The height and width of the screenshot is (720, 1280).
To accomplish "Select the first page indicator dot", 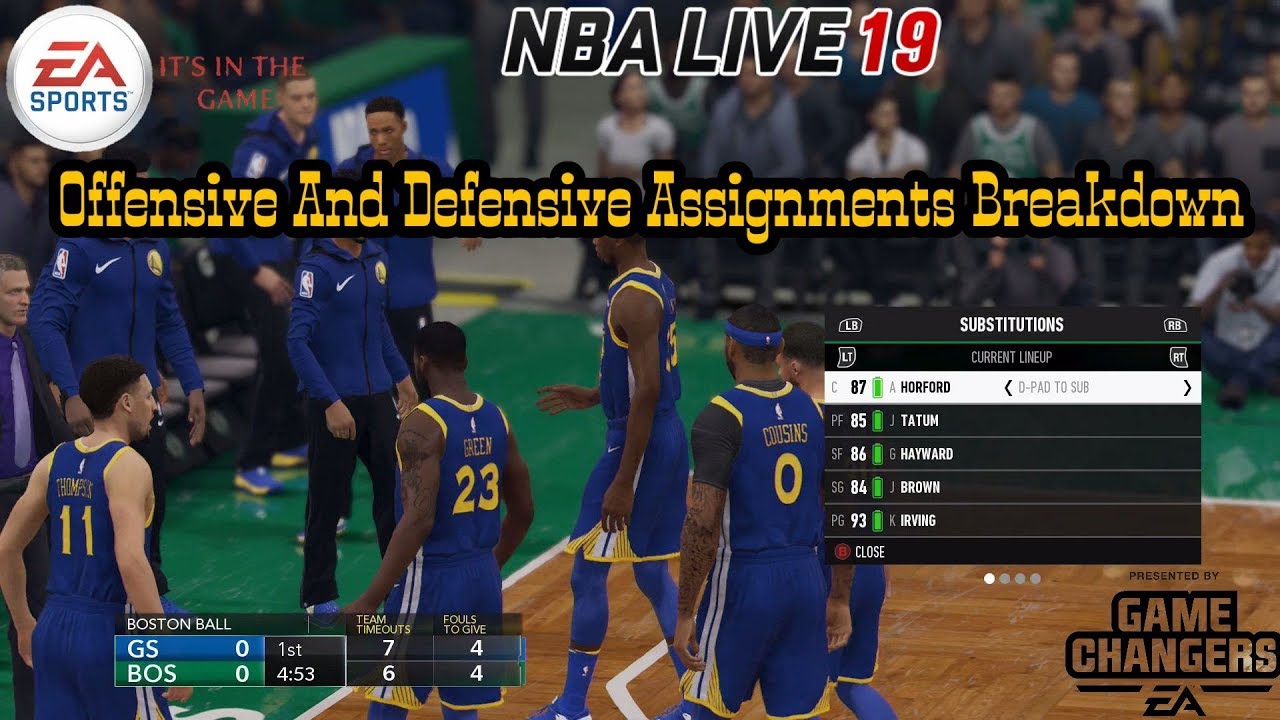I will coord(990,578).
